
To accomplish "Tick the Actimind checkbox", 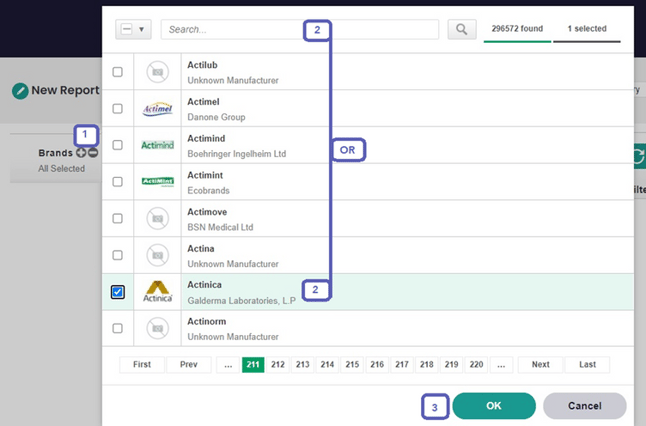I will [x=117, y=145].
